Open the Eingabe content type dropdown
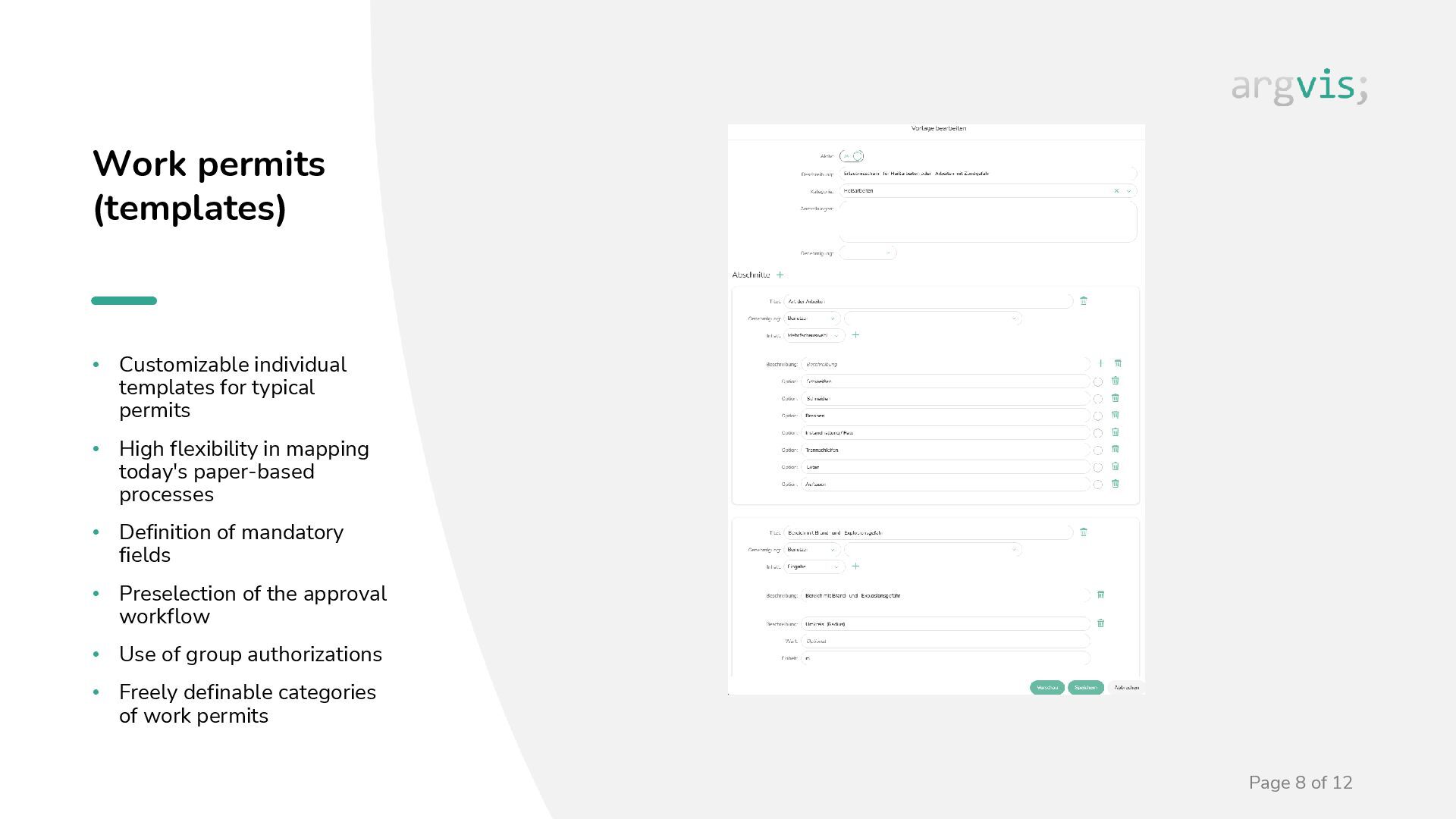This screenshot has width=1456, height=819. tap(814, 566)
